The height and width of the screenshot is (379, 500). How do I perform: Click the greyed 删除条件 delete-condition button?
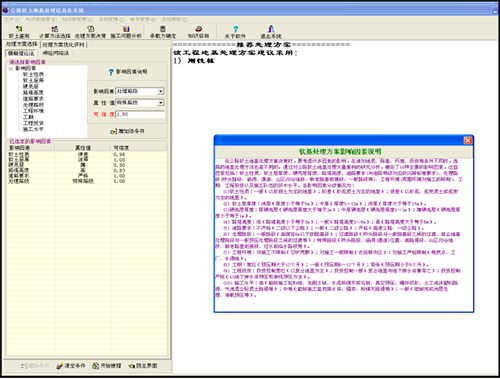click(35, 366)
